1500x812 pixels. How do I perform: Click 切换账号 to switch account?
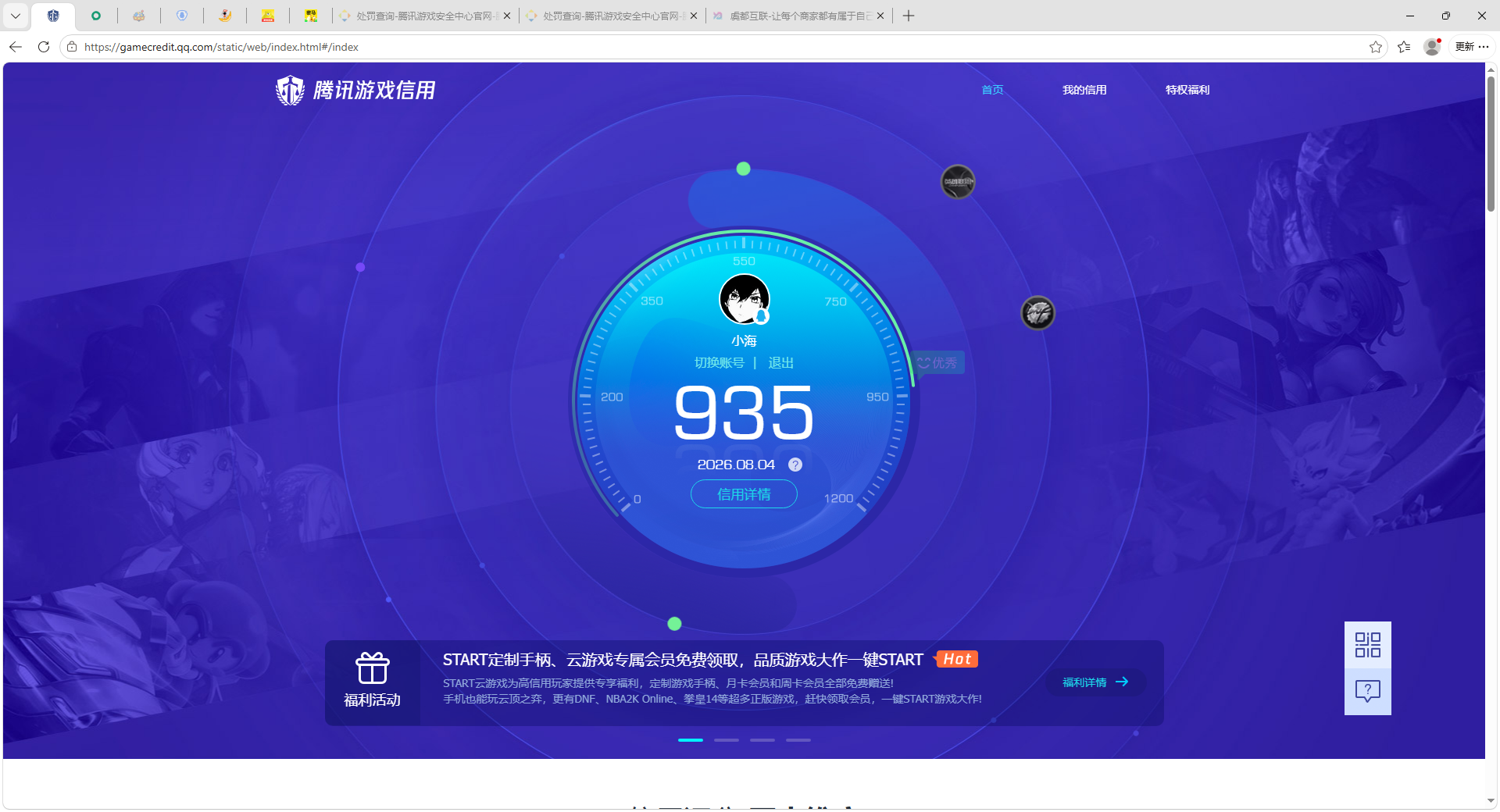[x=720, y=363]
